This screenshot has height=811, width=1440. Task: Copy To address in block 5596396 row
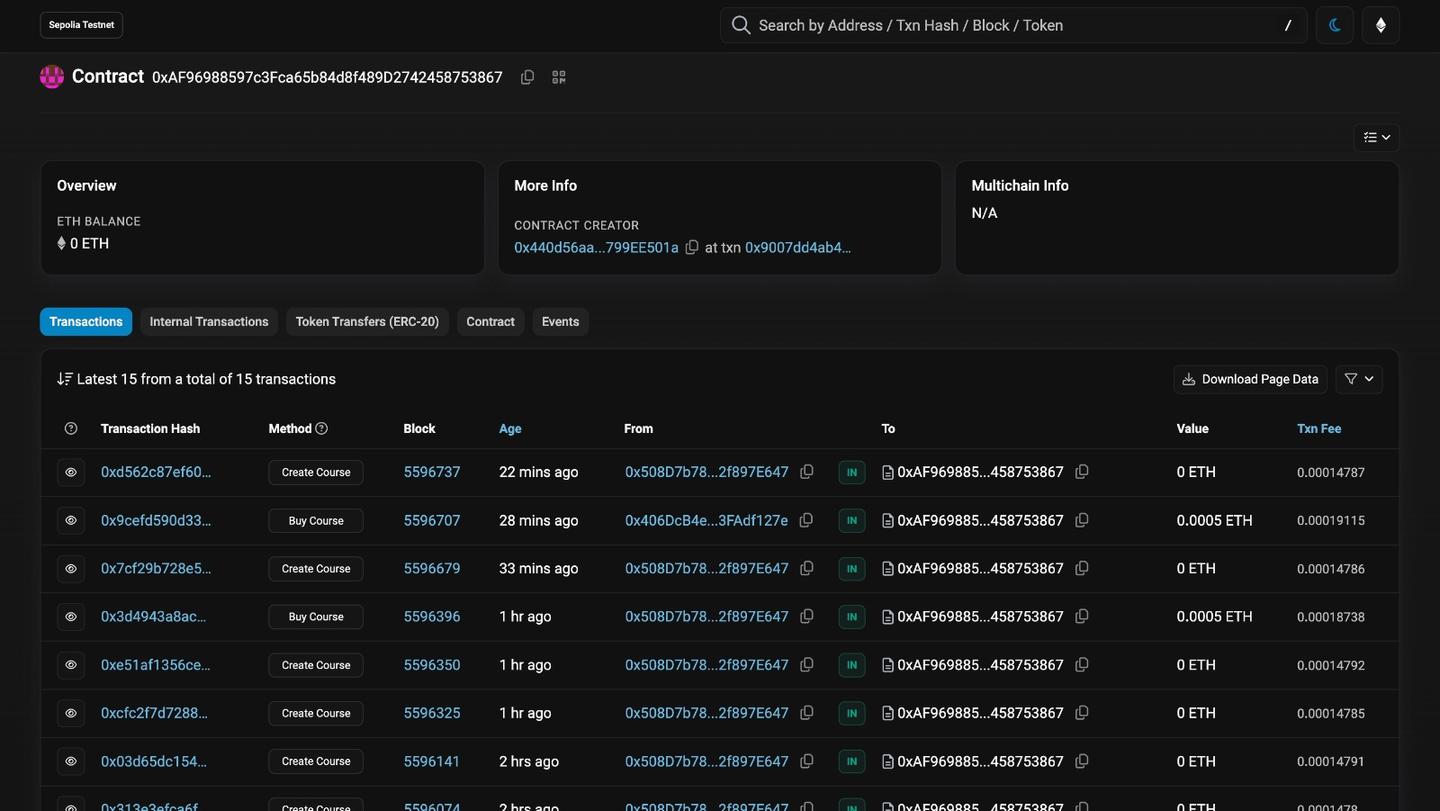point(1082,616)
